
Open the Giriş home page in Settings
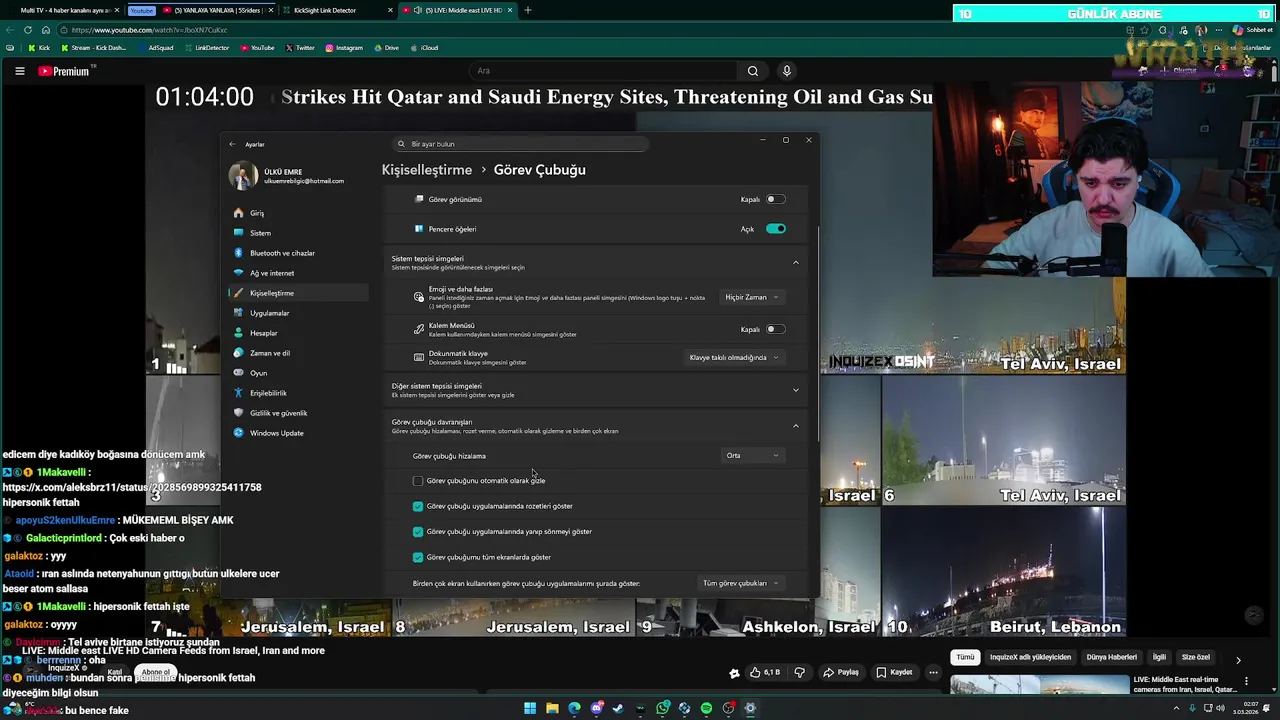pyautogui.click(x=298, y=213)
